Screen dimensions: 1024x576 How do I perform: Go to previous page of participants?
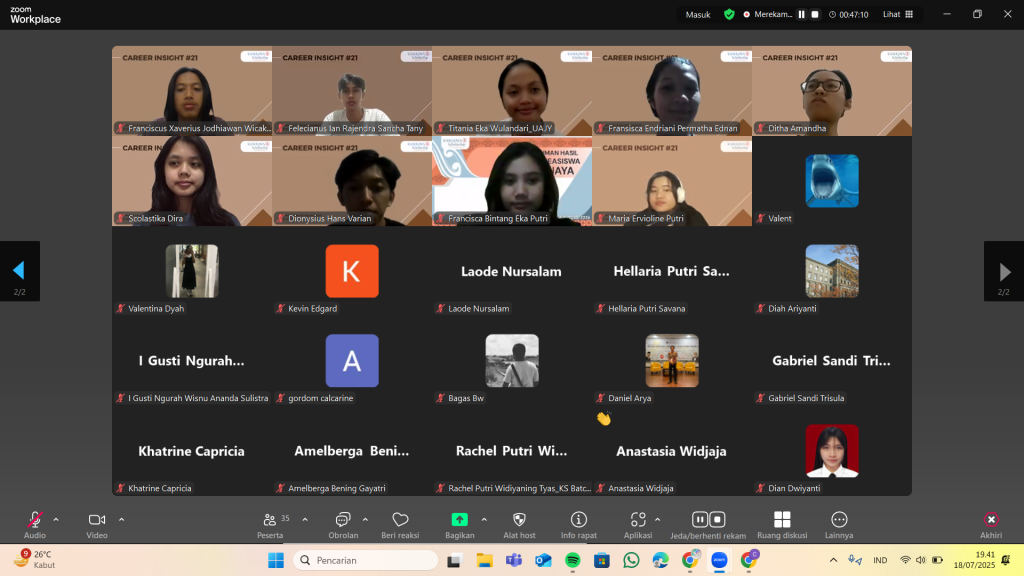click(x=19, y=271)
